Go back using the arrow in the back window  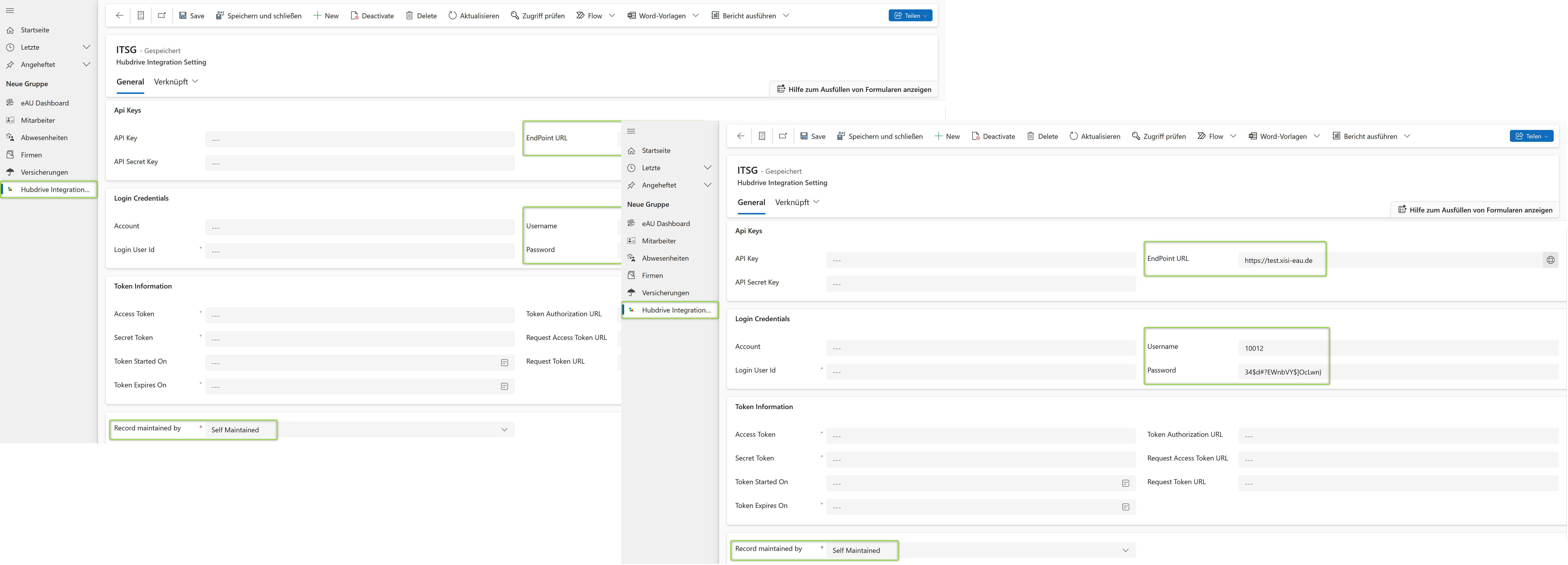click(x=119, y=16)
